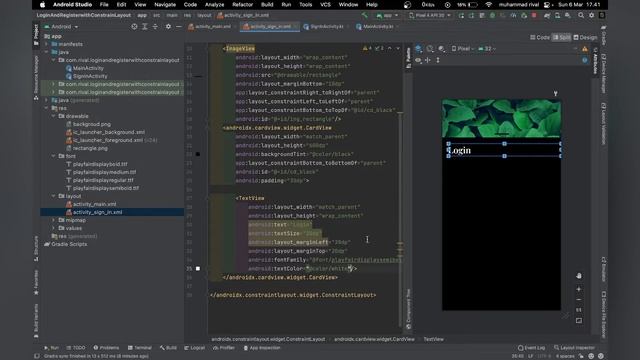The height and width of the screenshot is (360, 640).
Task: Click the orientation icon in design toolbar
Action: (x=430, y=49)
